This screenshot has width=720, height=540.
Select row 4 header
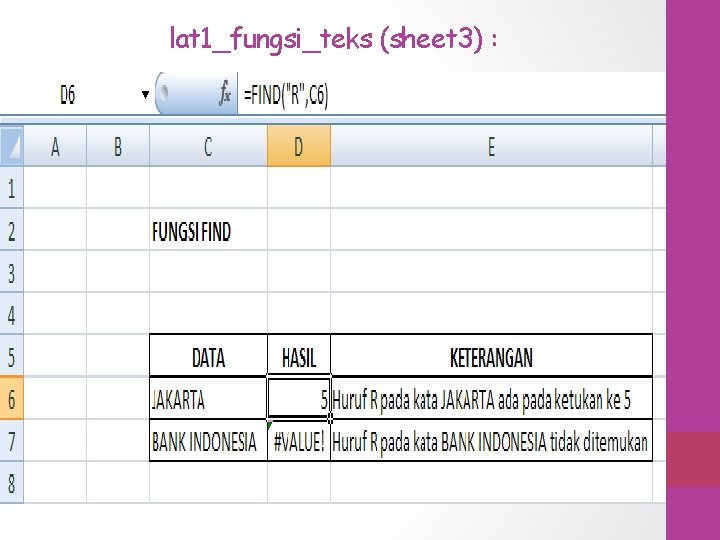pos(11,314)
